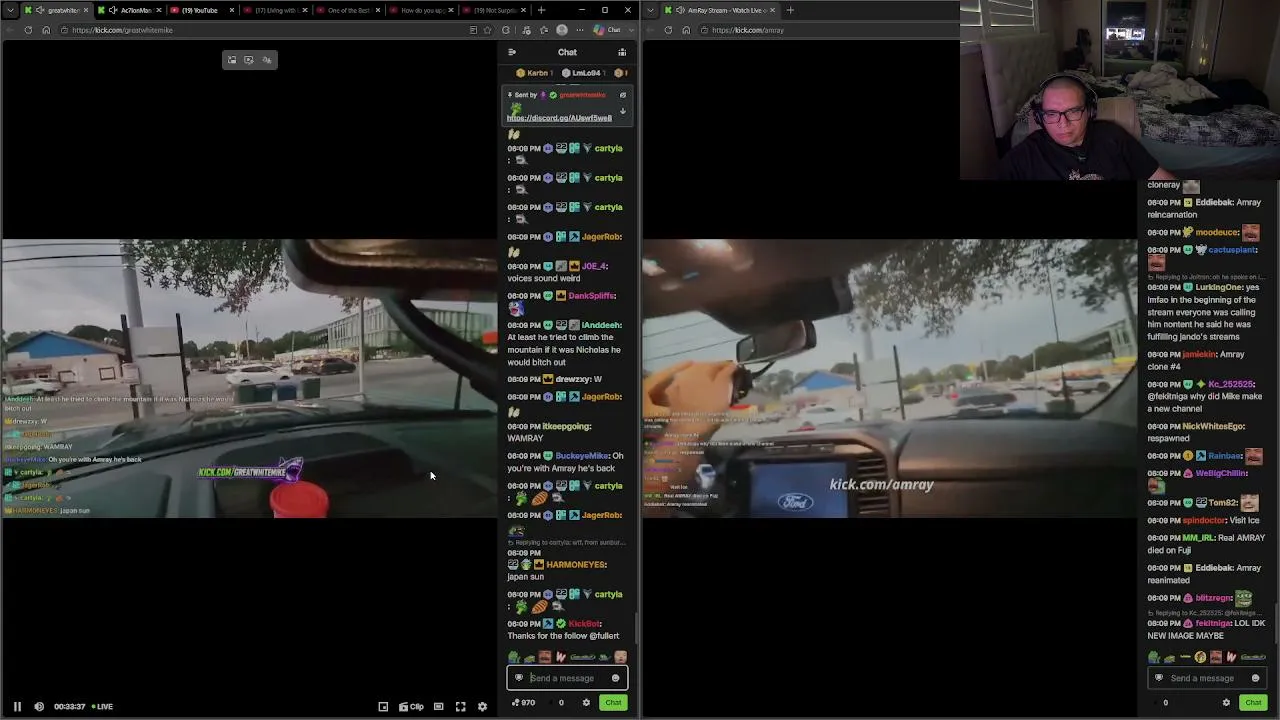Create a Clip of the stream

pyautogui.click(x=411, y=706)
